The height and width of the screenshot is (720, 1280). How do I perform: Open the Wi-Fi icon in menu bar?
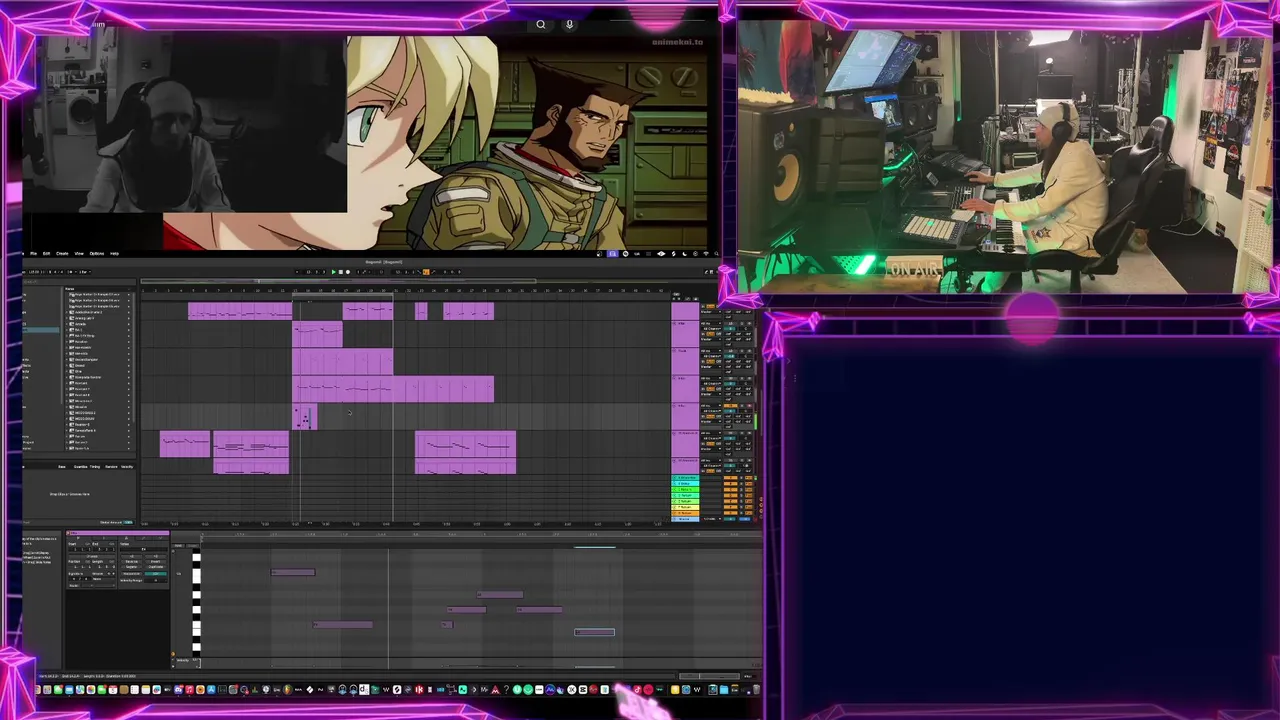point(706,254)
